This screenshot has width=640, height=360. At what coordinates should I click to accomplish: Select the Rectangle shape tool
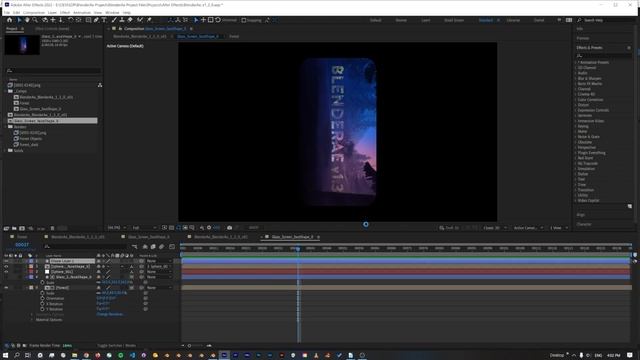coord(88,20)
